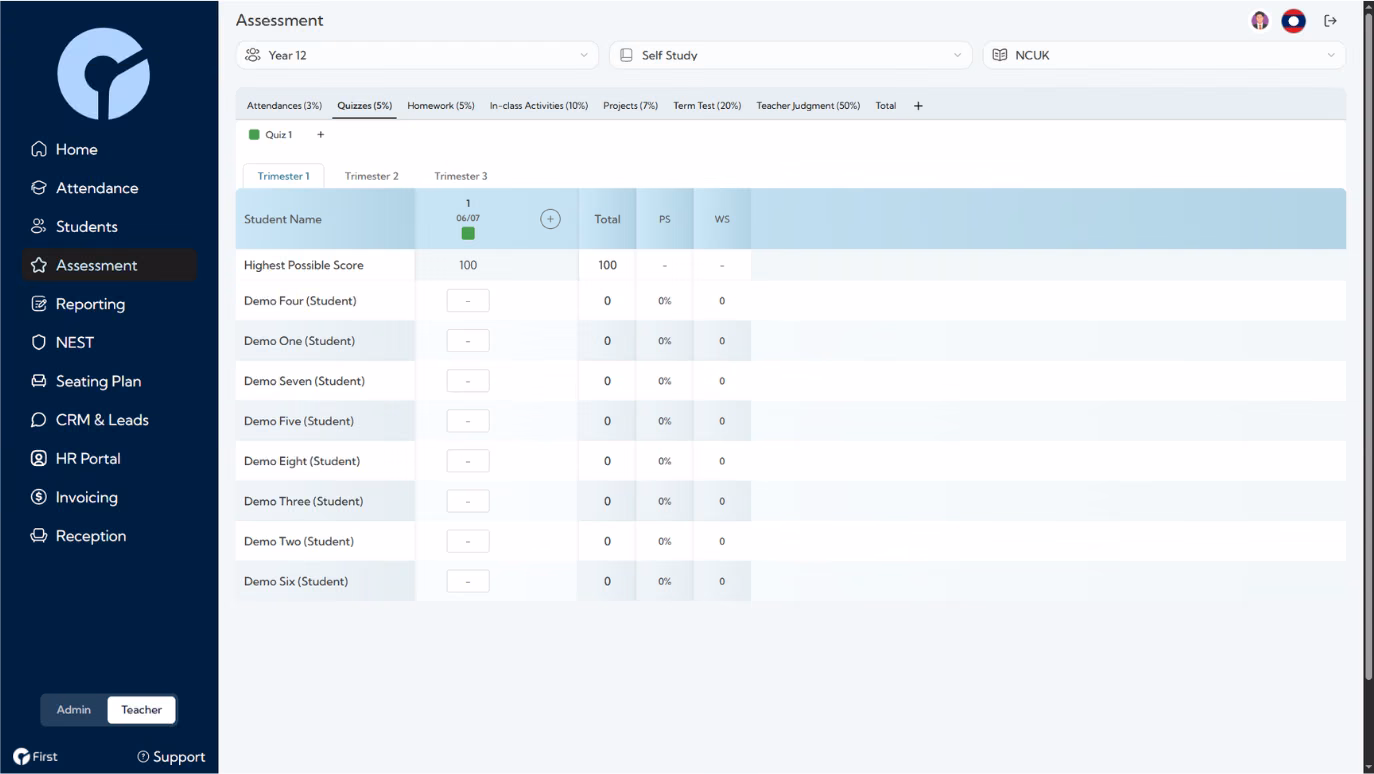Click the Highest Possible Score label
1374x774 pixels.
pyautogui.click(x=304, y=265)
